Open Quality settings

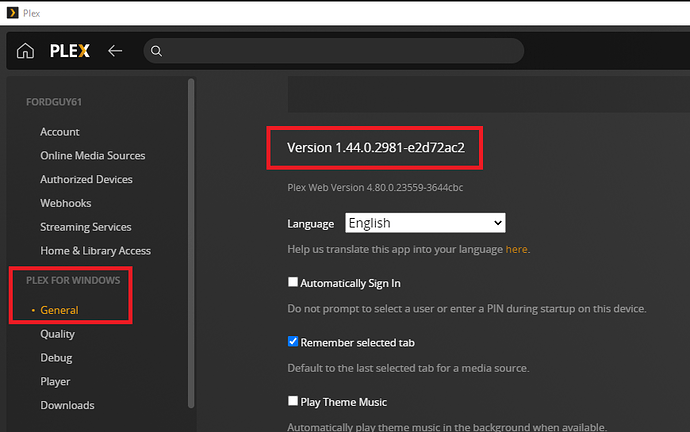[58, 334]
